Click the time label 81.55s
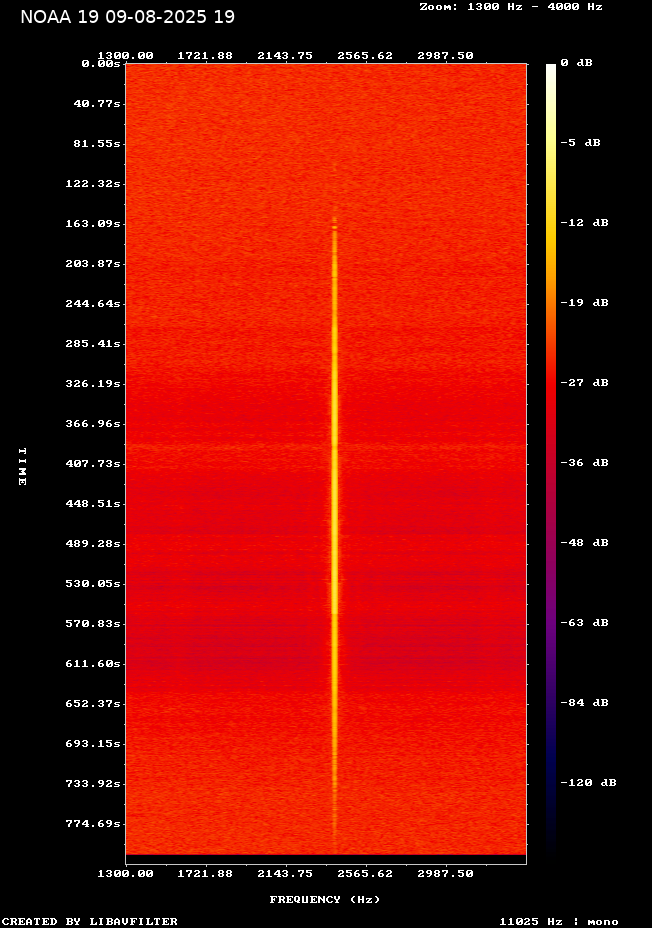The width and height of the screenshot is (652, 928). pos(97,144)
